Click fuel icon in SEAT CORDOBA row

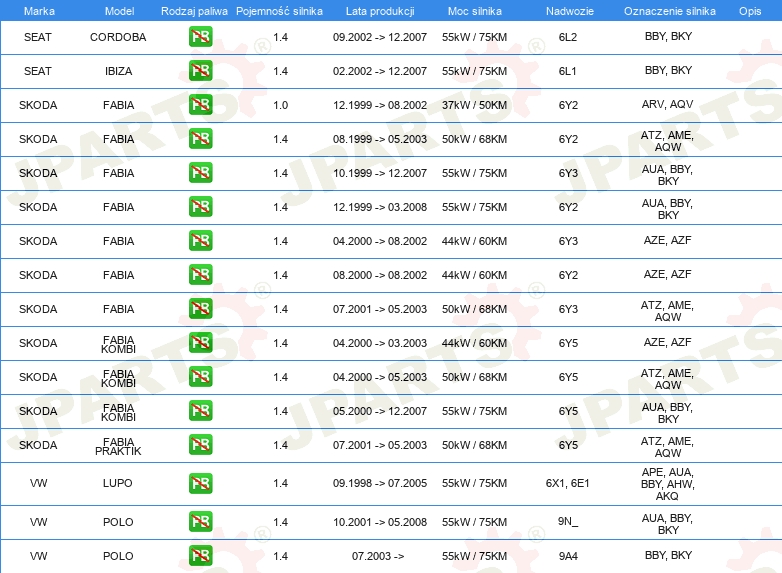200,37
